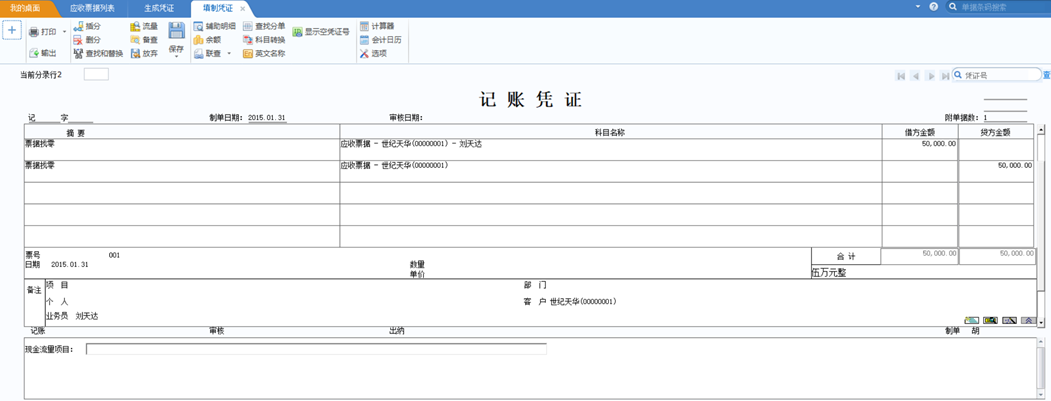This screenshot has width=1051, height=401.
Task: Click the help question mark icon
Action: (x=934, y=7)
